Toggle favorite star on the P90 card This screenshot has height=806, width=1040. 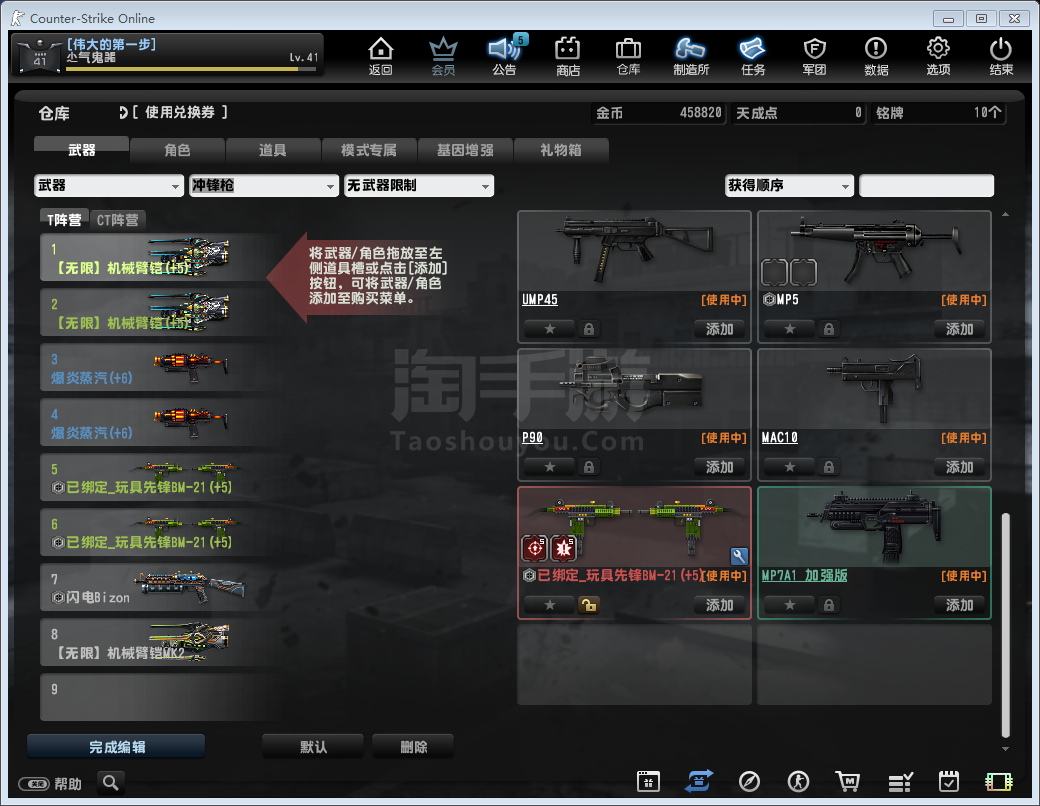pyautogui.click(x=550, y=467)
